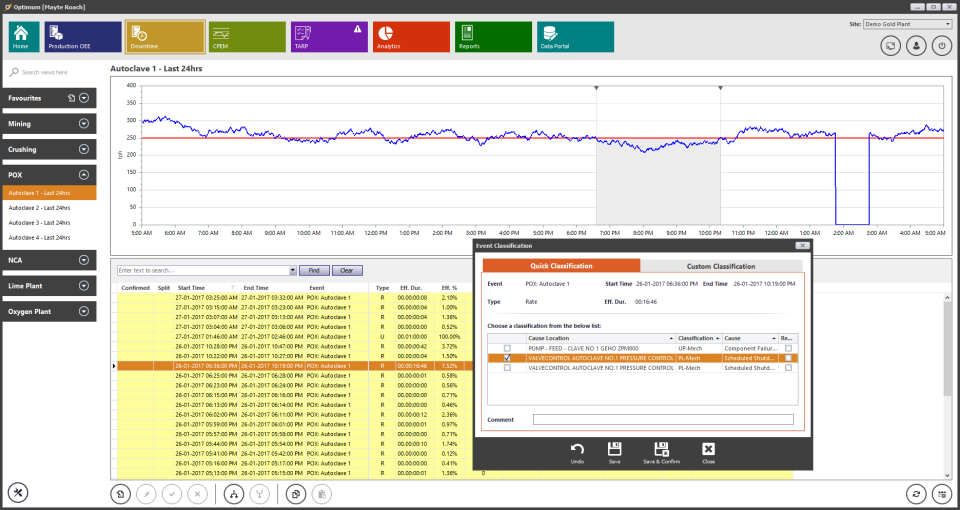Open the Downtime module tile
The width and height of the screenshot is (960, 510).
tap(165, 37)
